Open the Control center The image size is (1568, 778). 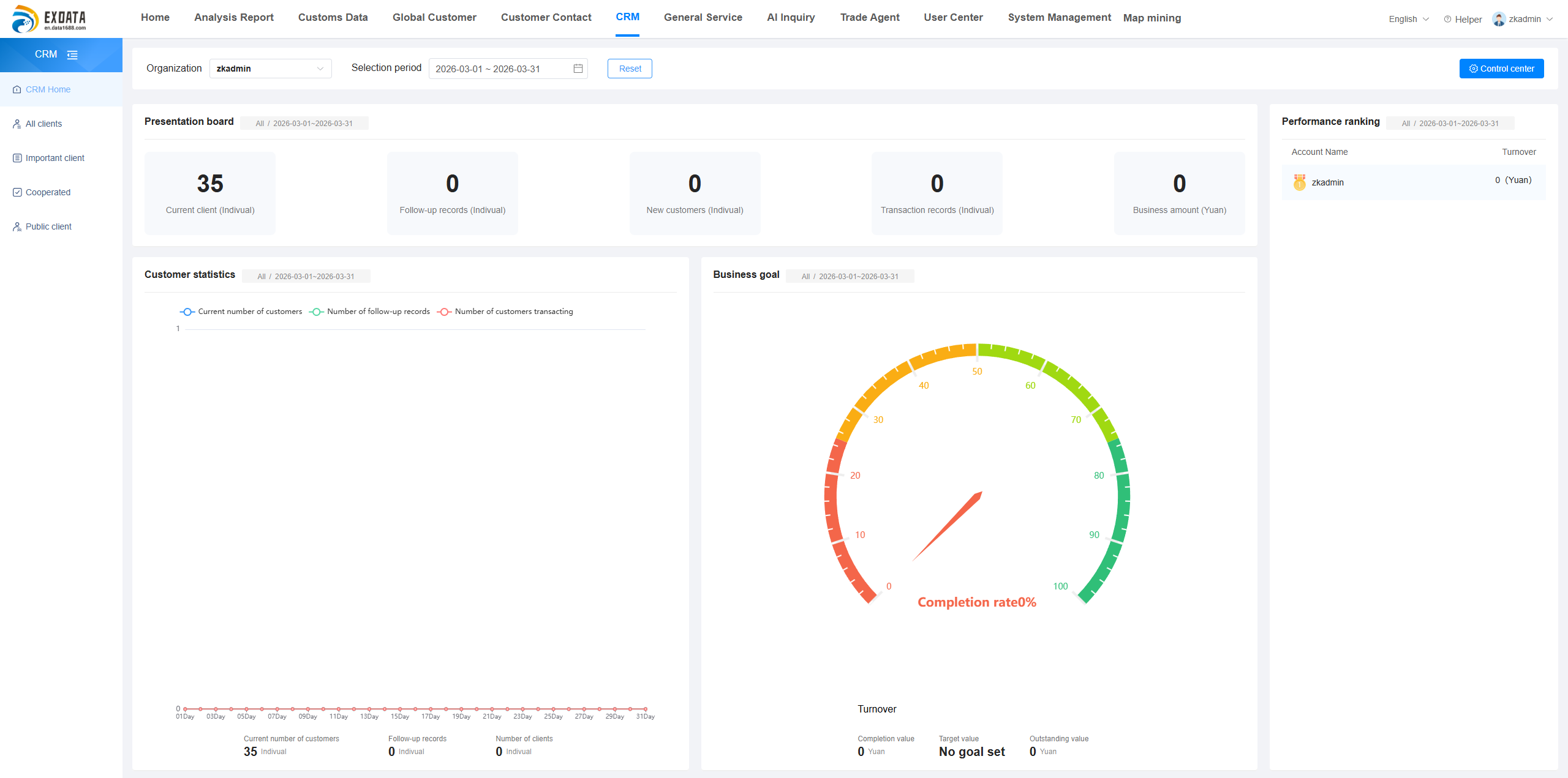point(1501,69)
